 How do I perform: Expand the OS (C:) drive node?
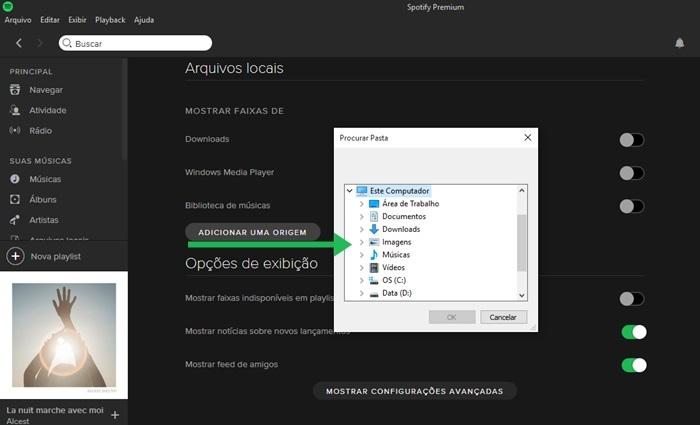362,280
